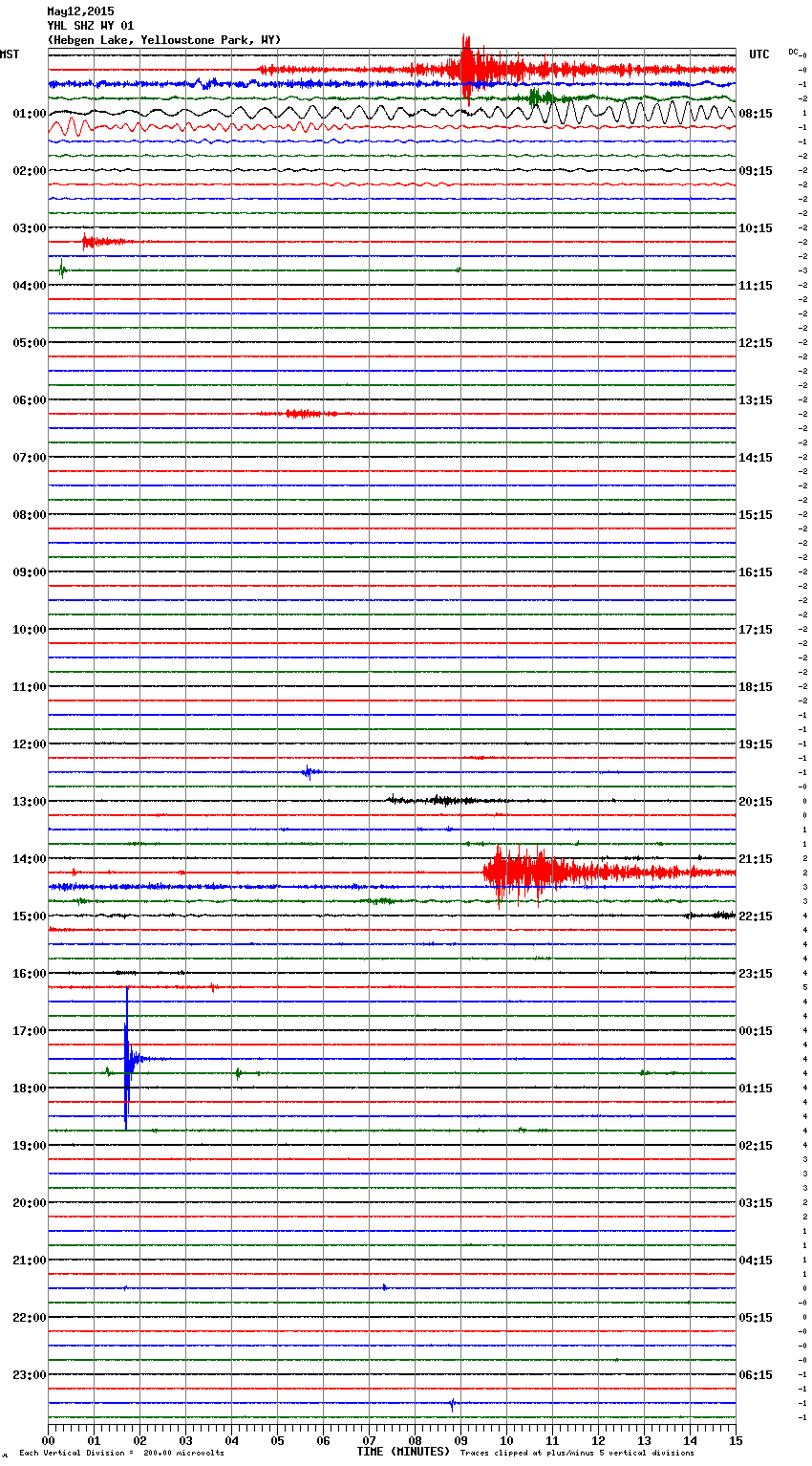812x1466 pixels.
Task: Click the 08:15 UTC time label
Action: [756, 114]
